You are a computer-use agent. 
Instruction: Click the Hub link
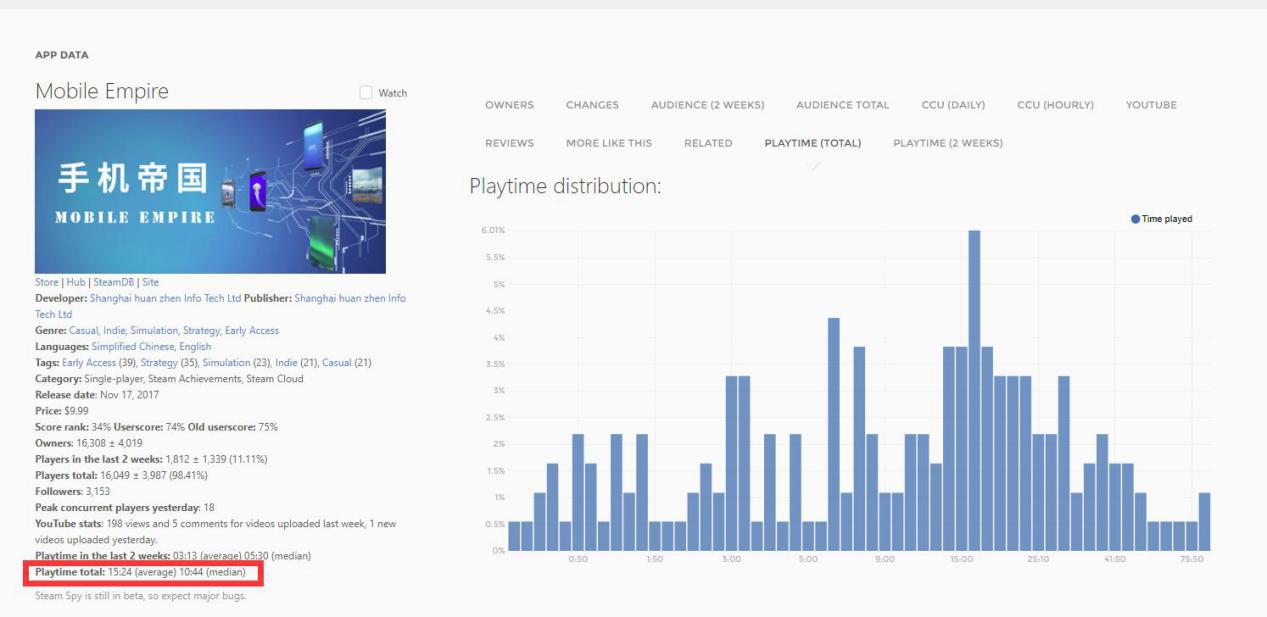76,282
